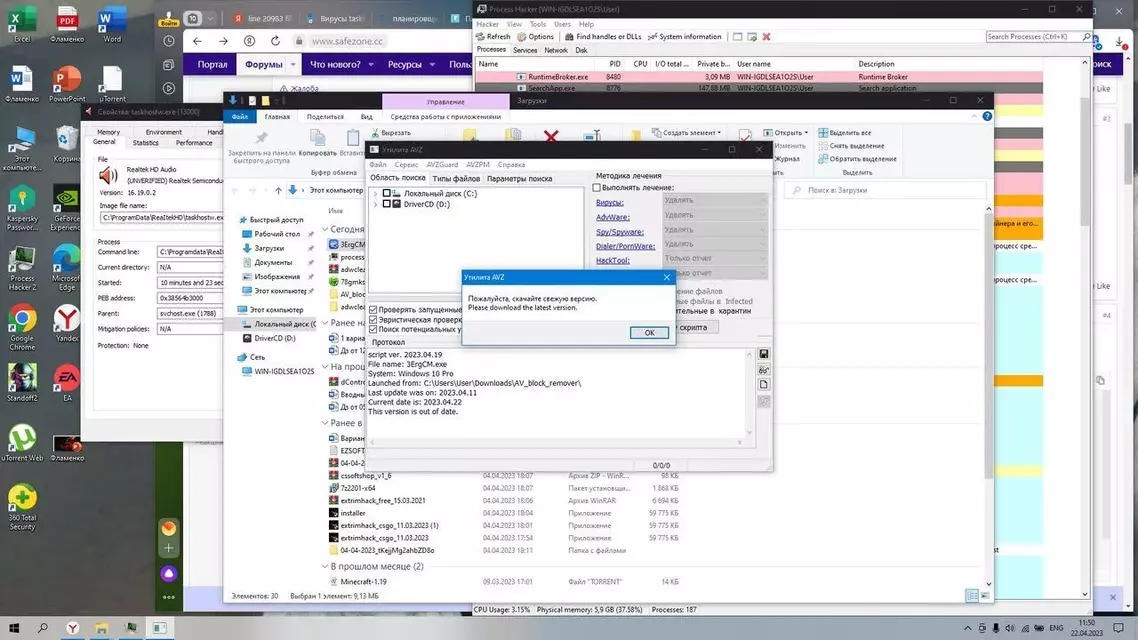Open the Главная ribbon tab in Explorer
Image resolution: width=1138 pixels, height=640 pixels.
[x=277, y=116]
